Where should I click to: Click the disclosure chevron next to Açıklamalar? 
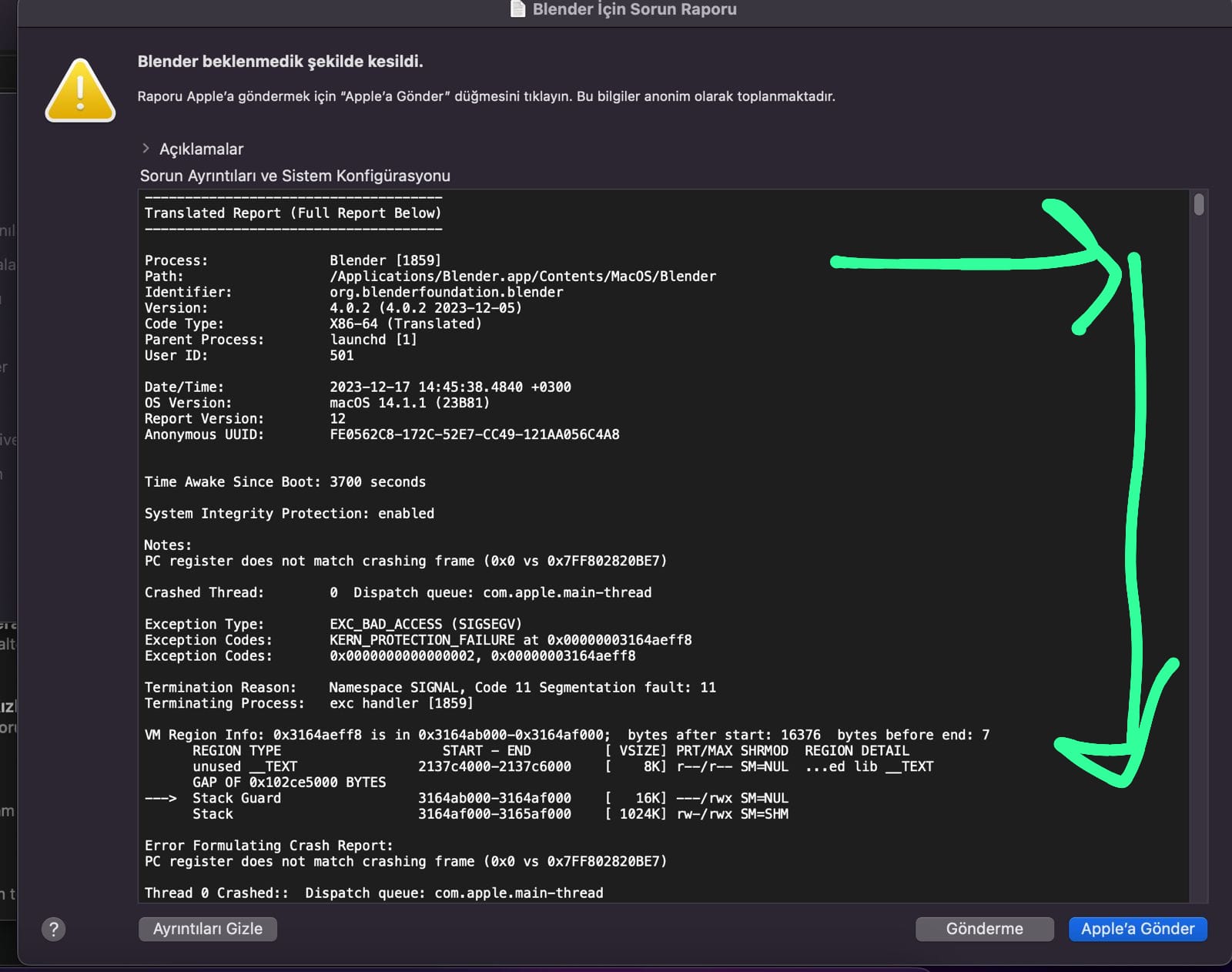pyautogui.click(x=146, y=149)
